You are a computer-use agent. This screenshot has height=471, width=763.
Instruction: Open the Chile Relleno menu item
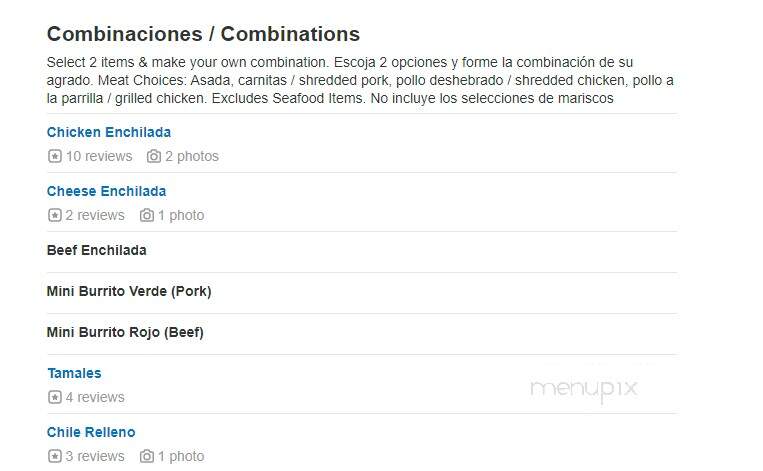(x=91, y=432)
